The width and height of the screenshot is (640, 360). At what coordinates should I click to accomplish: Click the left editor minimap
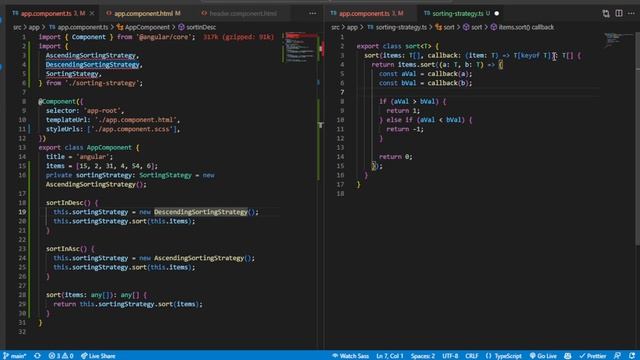point(301,47)
